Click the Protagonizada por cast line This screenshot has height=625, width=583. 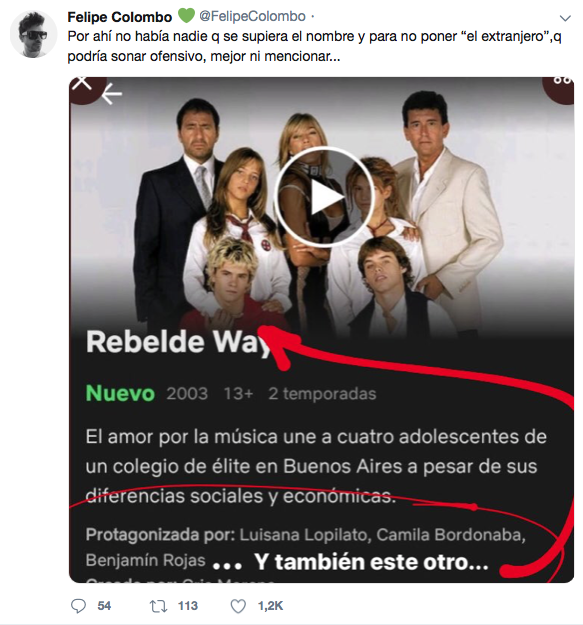306,547
